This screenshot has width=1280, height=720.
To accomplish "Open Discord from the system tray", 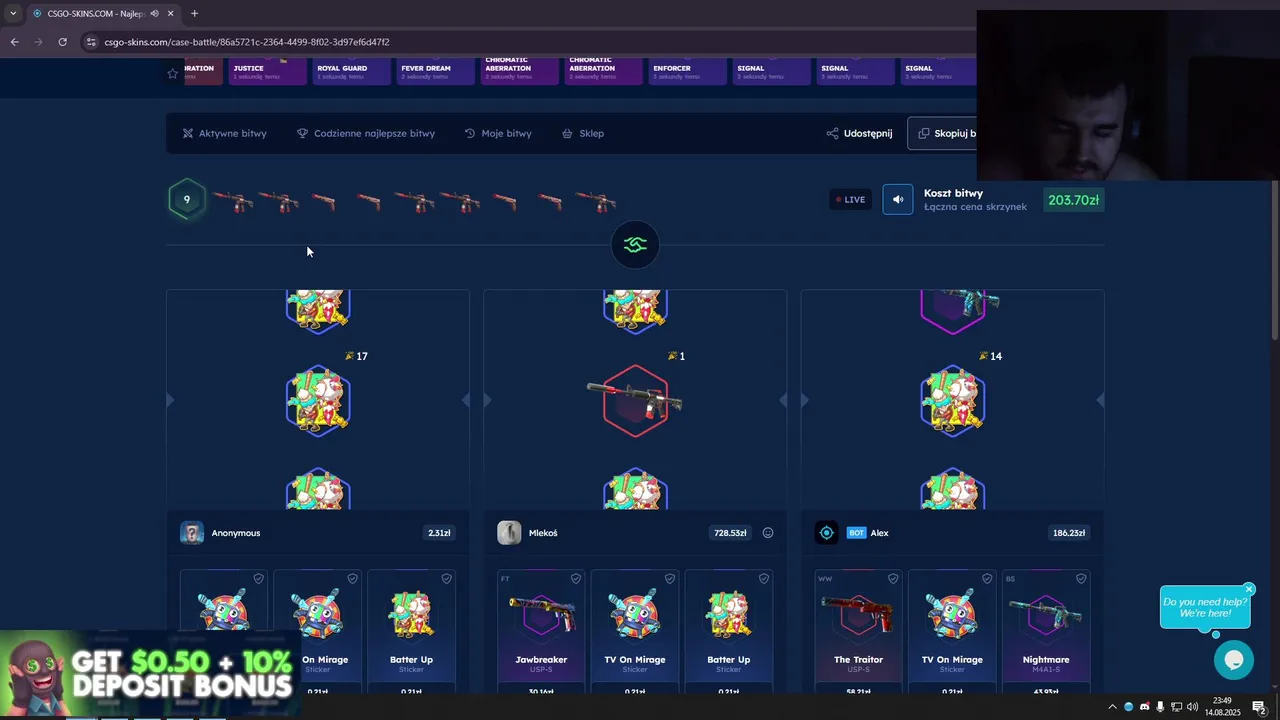I will [1144, 707].
